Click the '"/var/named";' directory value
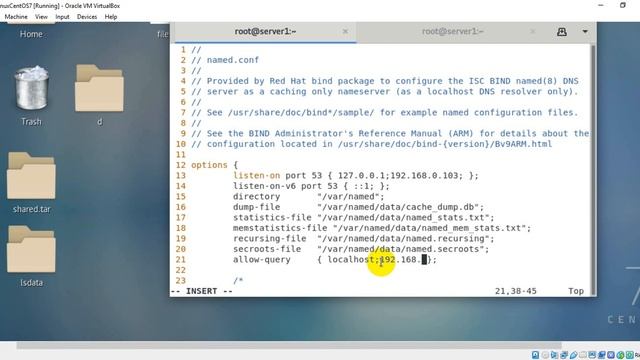The height and width of the screenshot is (360, 640). pos(351,197)
